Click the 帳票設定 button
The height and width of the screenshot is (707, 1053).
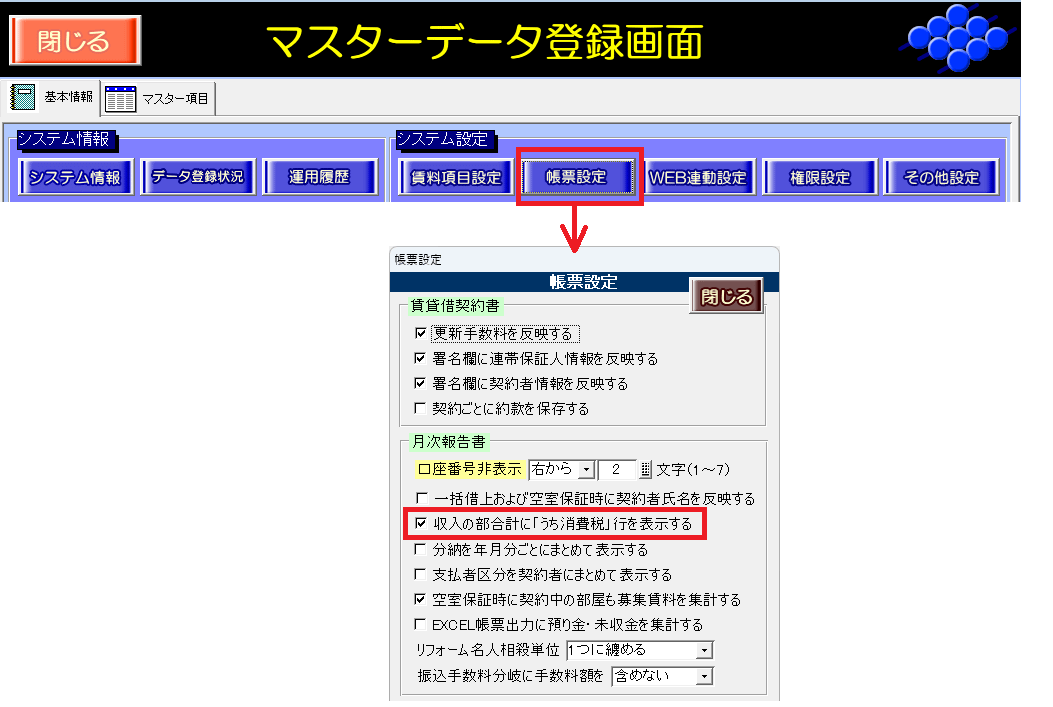(x=577, y=178)
